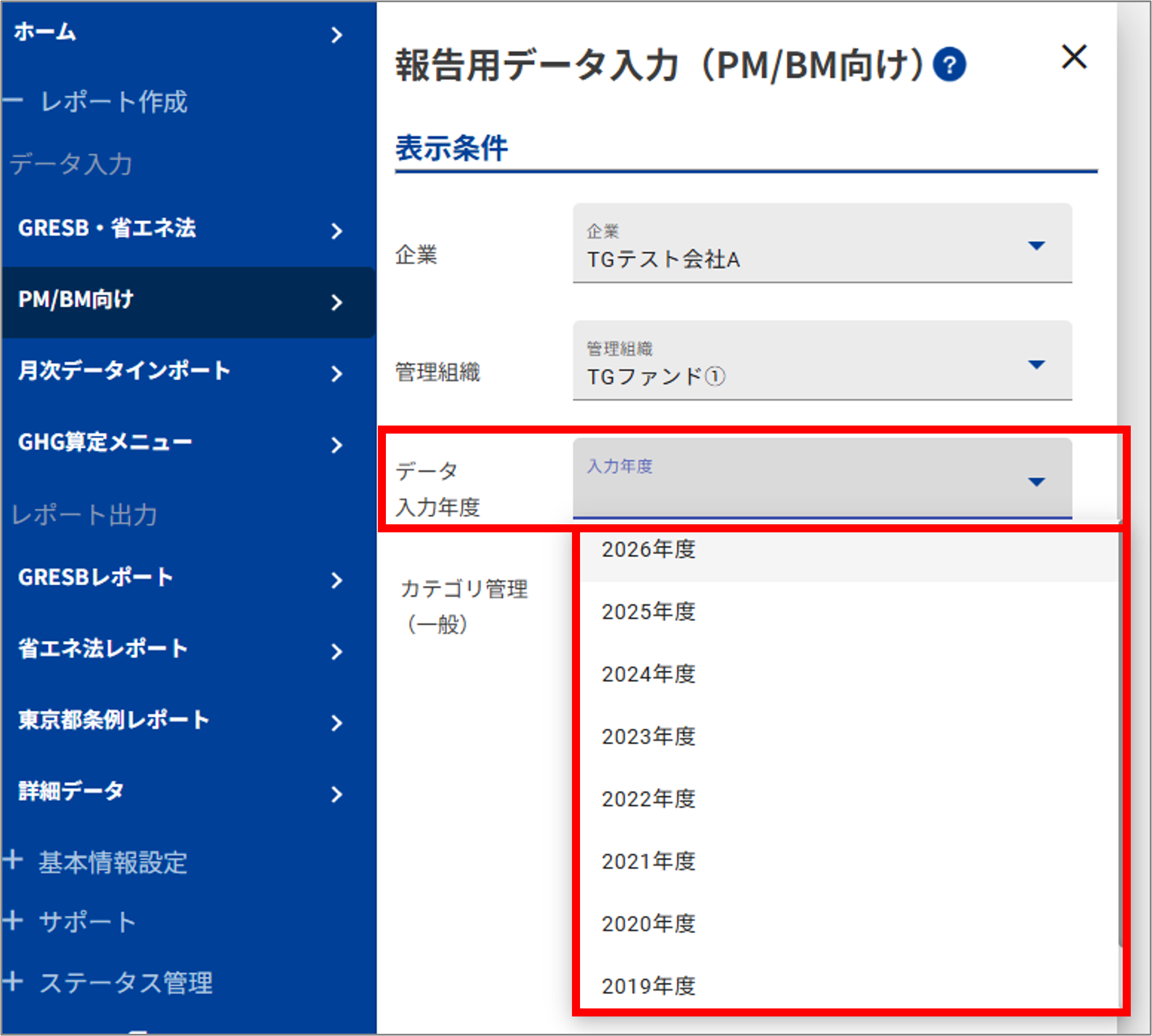Expand ステータス管理 plus icon

click(x=13, y=981)
